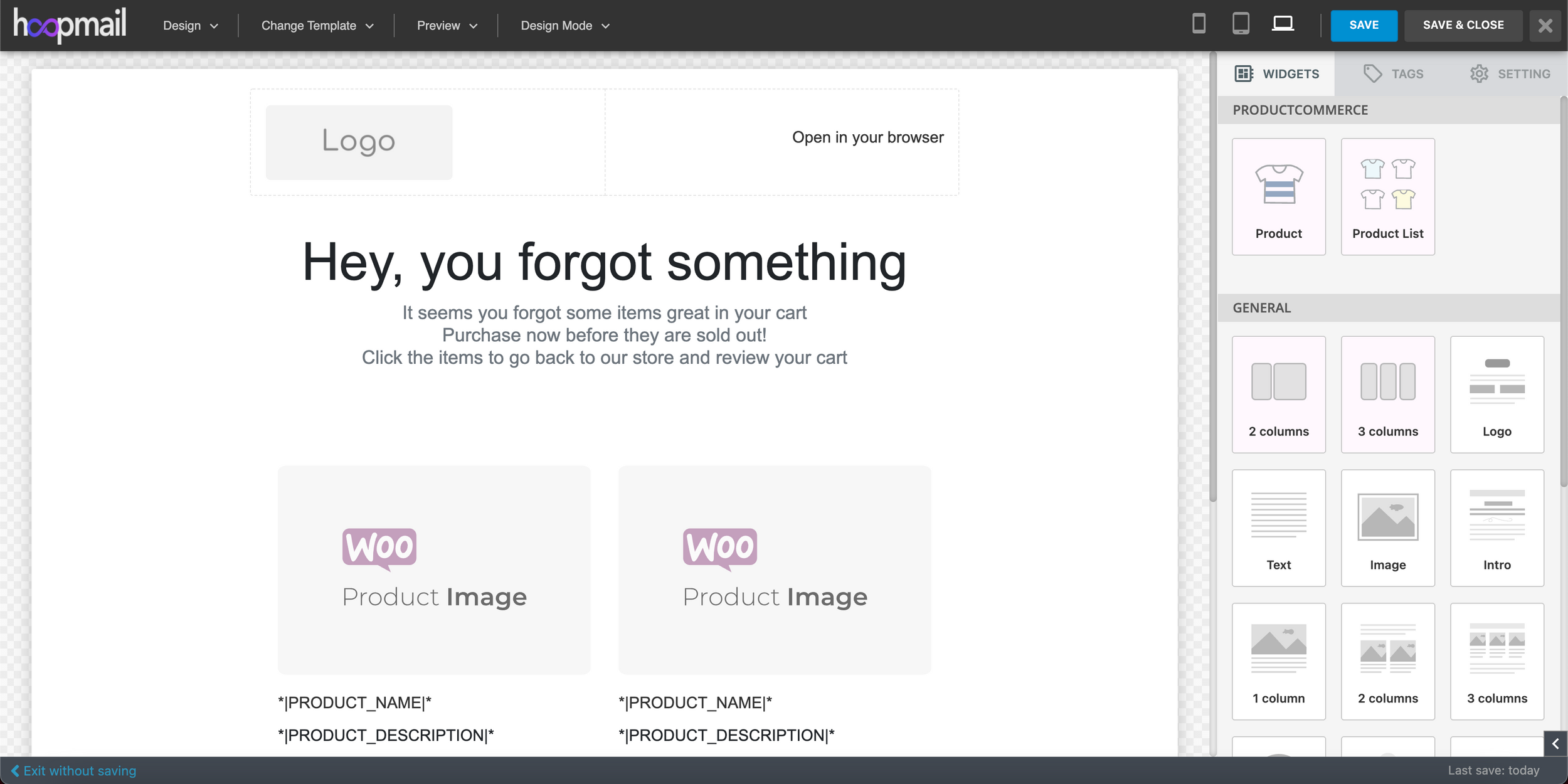The width and height of the screenshot is (1568, 784).
Task: Collapse the side panel with arrow
Action: (x=1555, y=744)
